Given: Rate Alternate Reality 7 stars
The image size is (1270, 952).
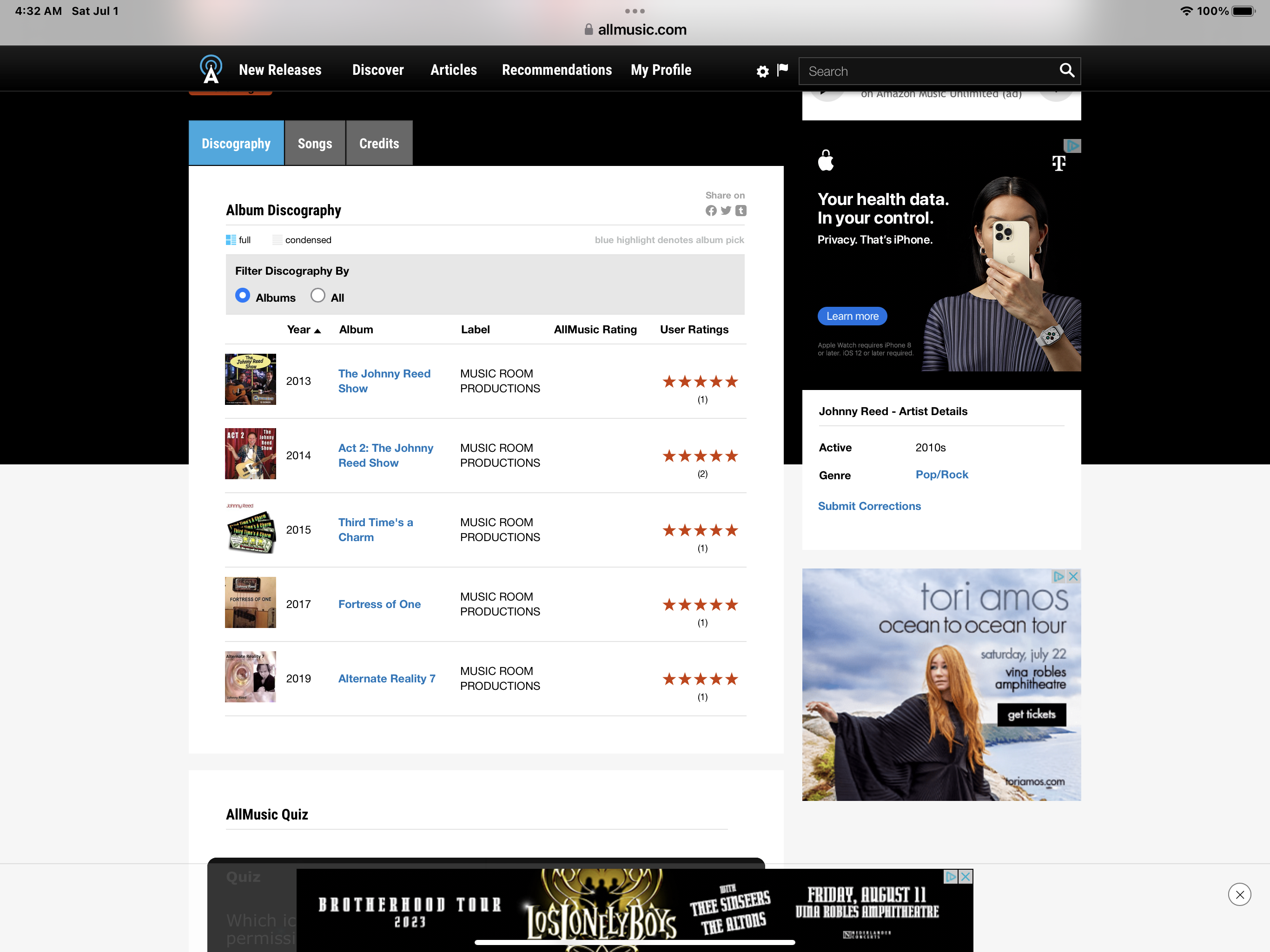Looking at the screenshot, I should (700, 679).
